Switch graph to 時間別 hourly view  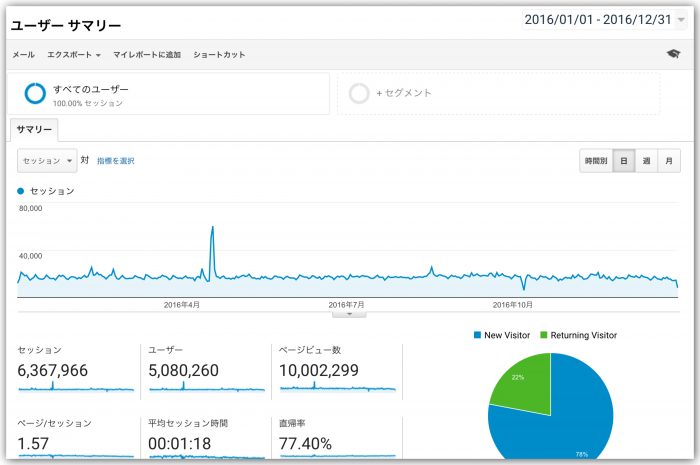click(x=596, y=160)
